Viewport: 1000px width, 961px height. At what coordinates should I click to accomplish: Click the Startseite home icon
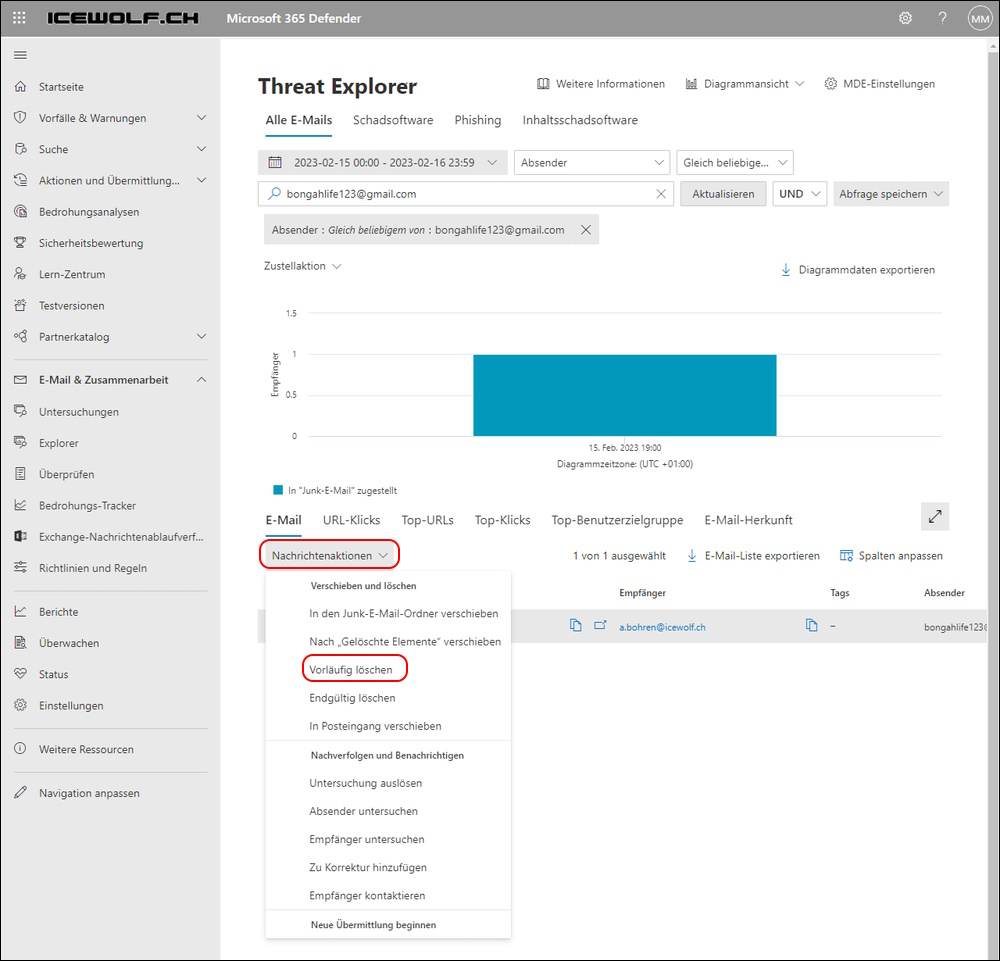pos(20,86)
